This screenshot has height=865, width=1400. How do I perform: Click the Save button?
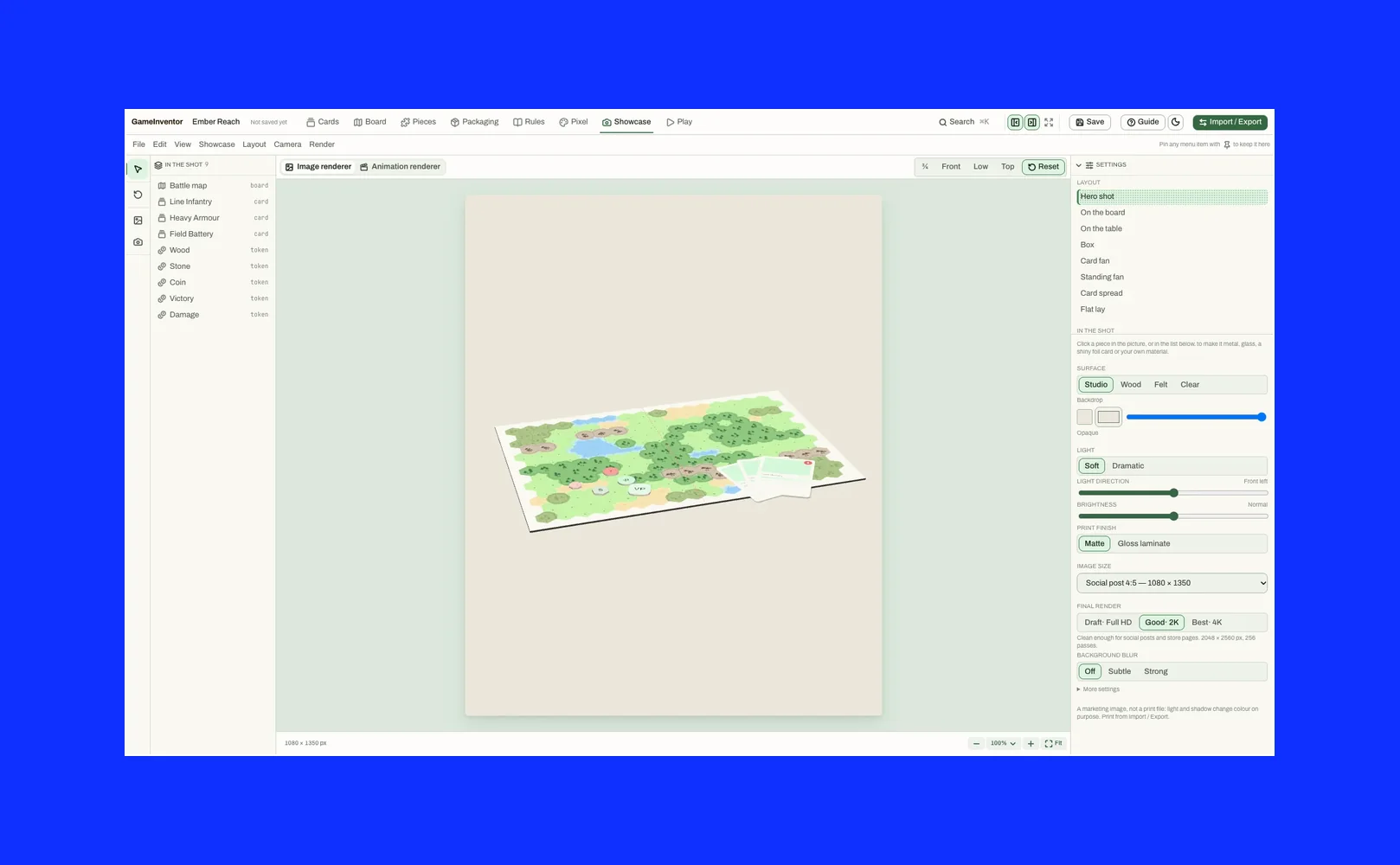(x=1090, y=122)
